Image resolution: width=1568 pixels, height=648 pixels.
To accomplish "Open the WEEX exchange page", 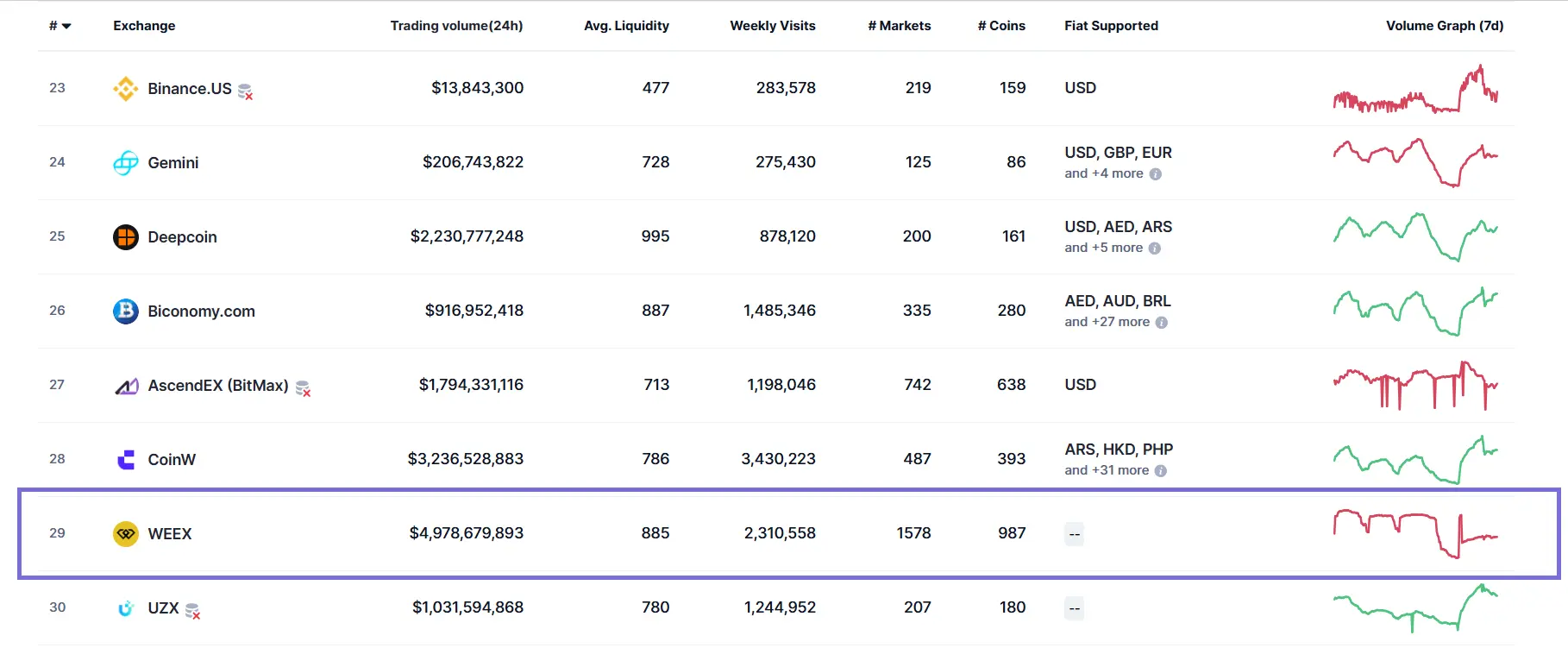I will coord(170,534).
